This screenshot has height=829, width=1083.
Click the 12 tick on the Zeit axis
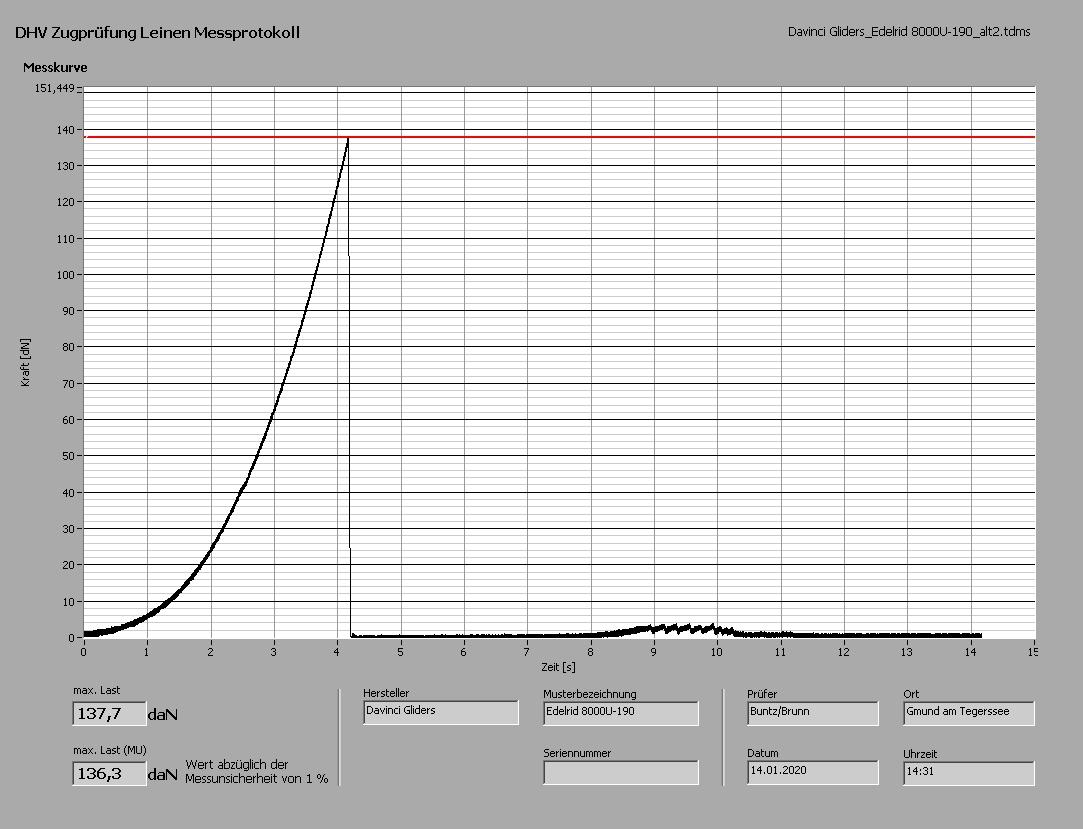843,651
